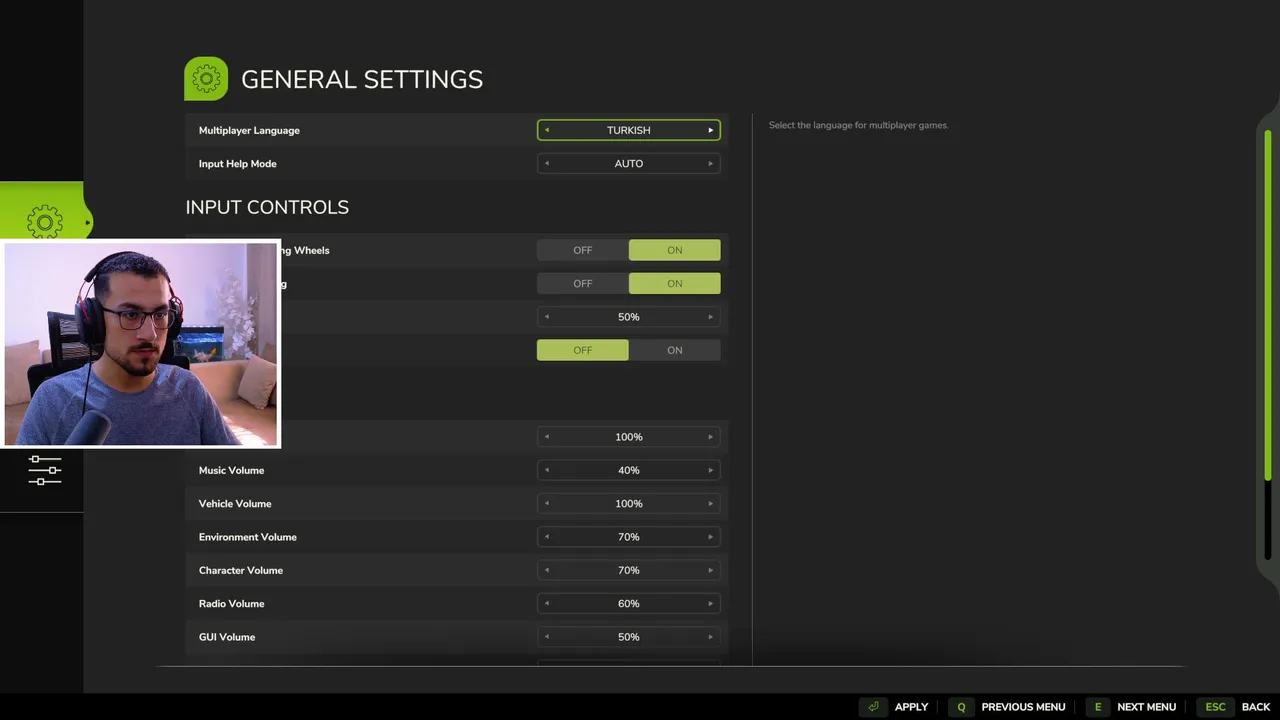
Task: Apply the settings with the APPLY button
Action: 911,707
